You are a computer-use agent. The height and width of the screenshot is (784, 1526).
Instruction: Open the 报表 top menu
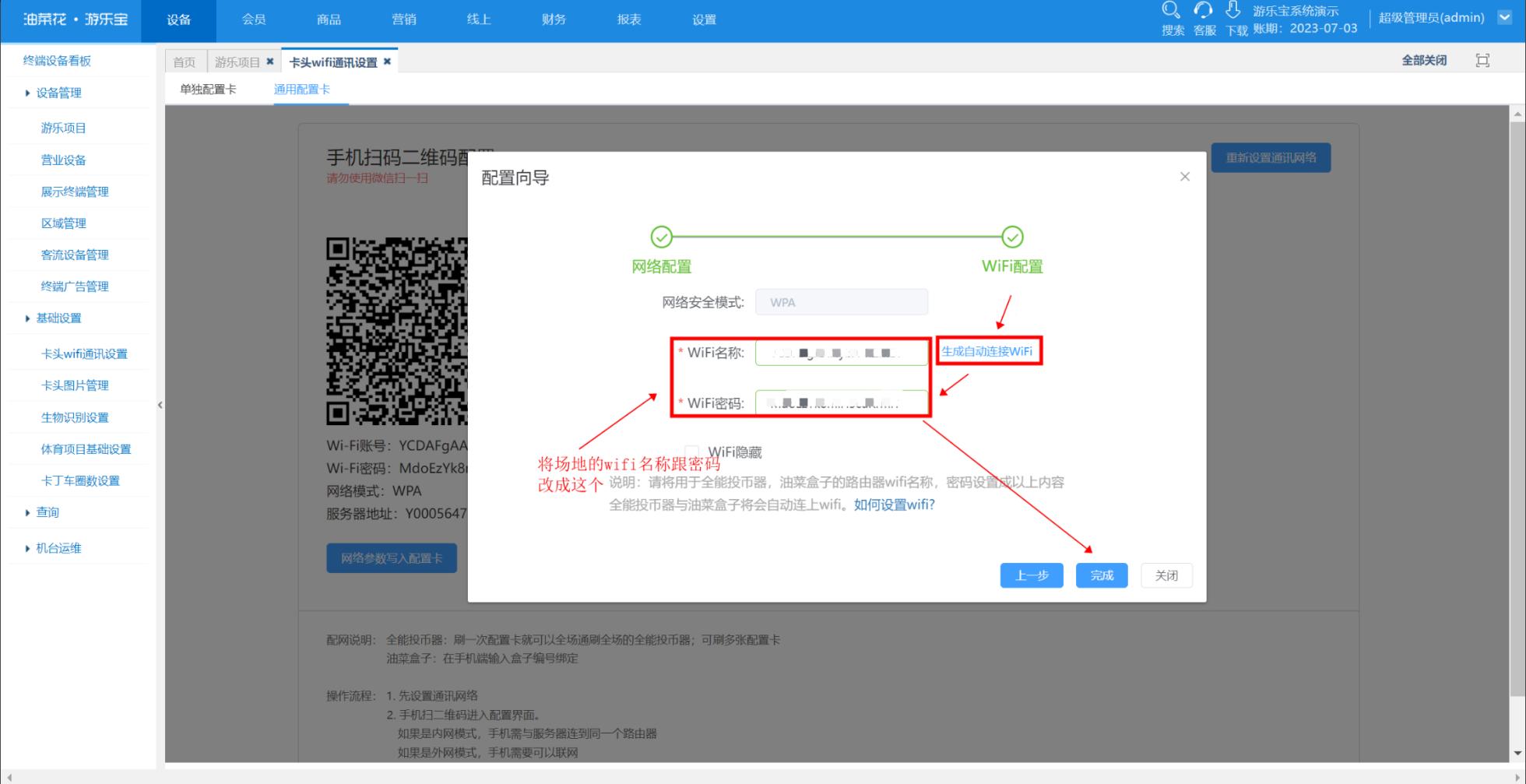pyautogui.click(x=629, y=19)
